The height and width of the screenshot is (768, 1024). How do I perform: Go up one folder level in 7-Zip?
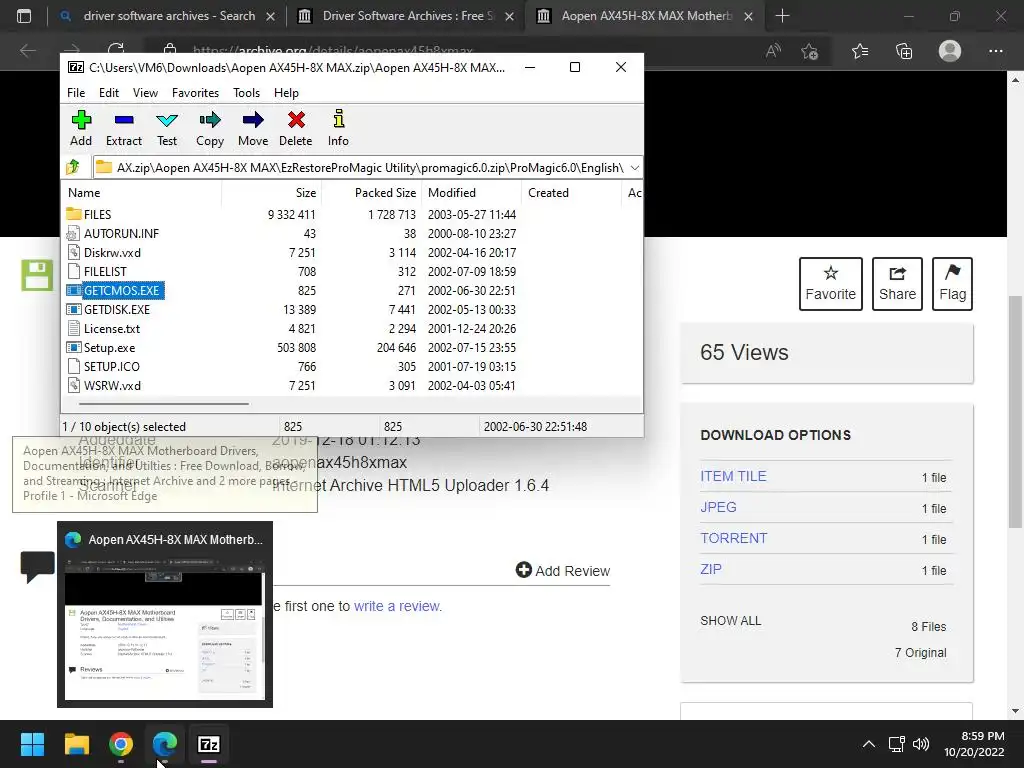[x=73, y=167]
